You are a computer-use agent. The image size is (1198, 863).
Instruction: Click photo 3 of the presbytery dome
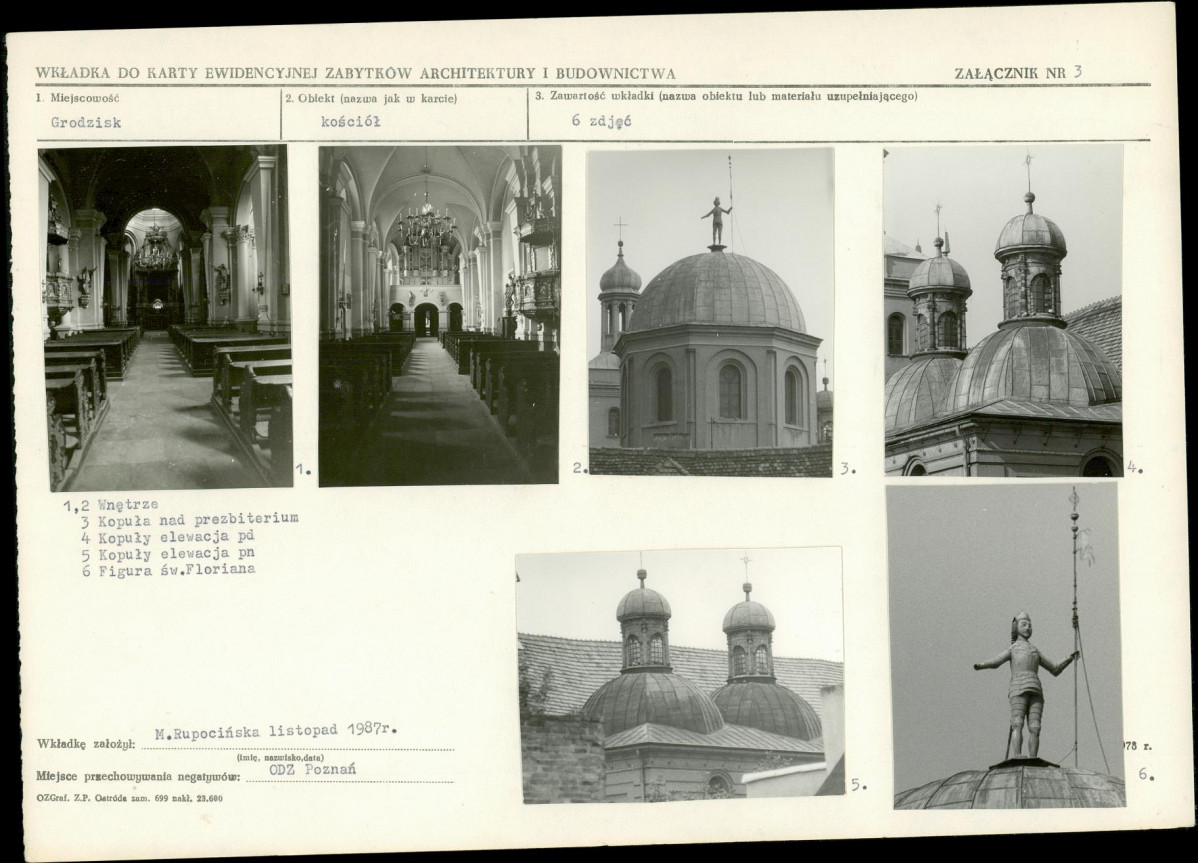710,312
